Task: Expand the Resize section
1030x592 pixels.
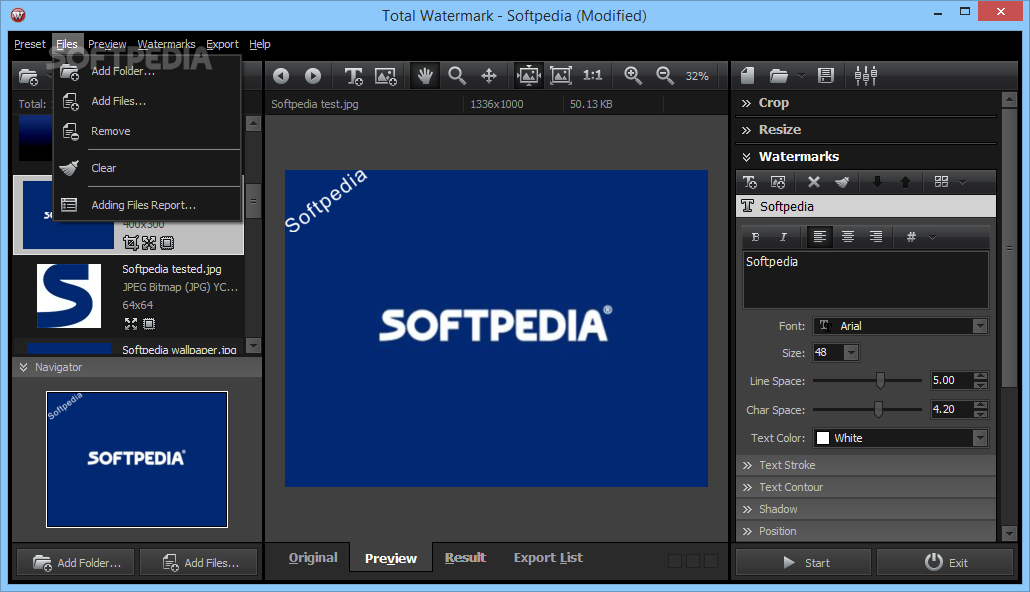Action: coord(866,129)
